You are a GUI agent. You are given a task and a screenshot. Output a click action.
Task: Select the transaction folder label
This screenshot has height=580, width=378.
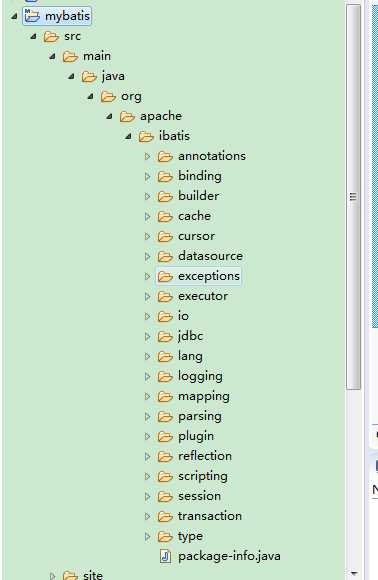[x=210, y=516]
